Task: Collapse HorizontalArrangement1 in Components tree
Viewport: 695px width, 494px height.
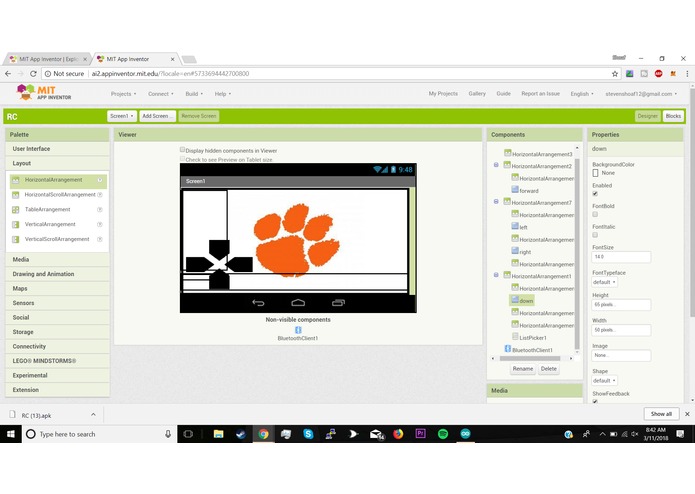Action: click(x=496, y=275)
